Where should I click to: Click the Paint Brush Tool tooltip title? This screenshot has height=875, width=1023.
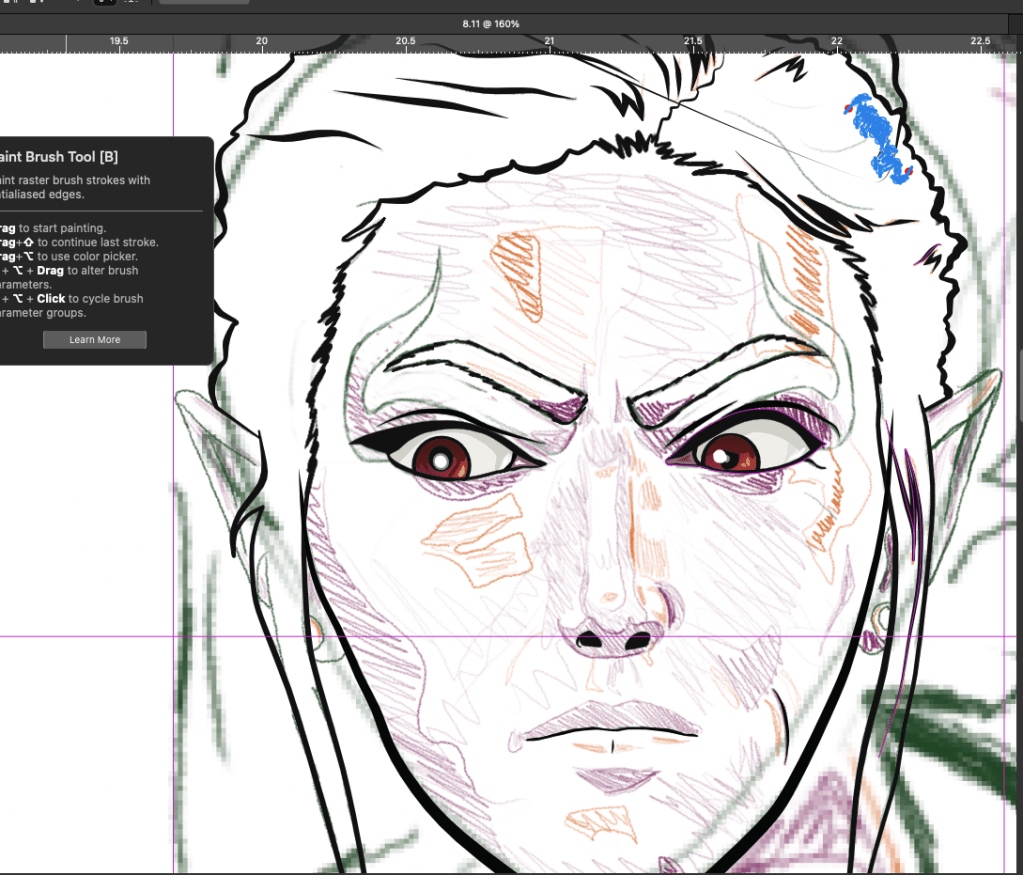[x=60, y=157]
